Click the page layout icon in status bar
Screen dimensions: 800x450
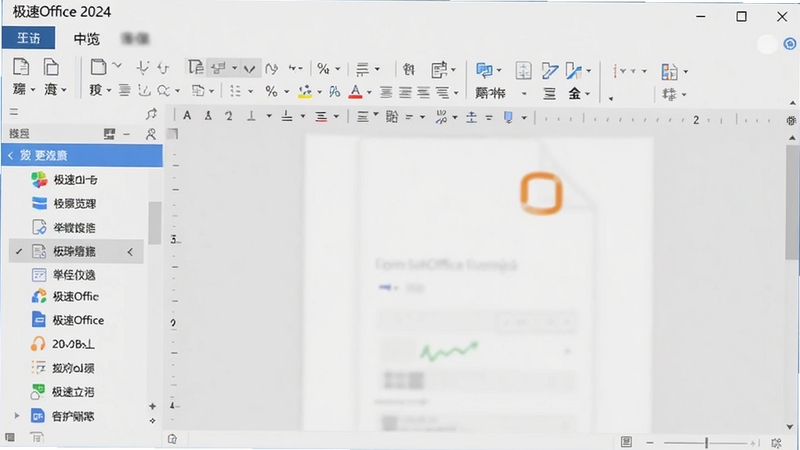click(x=627, y=442)
